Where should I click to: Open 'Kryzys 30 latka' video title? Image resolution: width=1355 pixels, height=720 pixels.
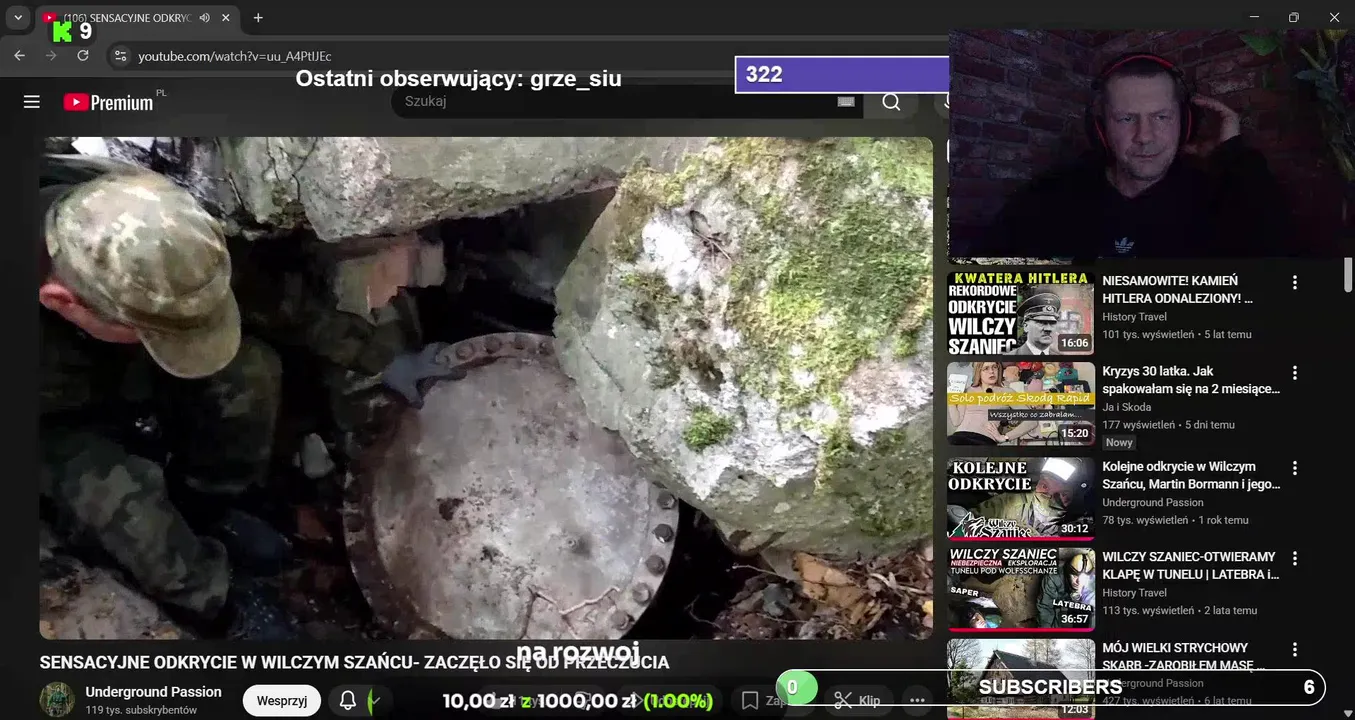(1191, 380)
